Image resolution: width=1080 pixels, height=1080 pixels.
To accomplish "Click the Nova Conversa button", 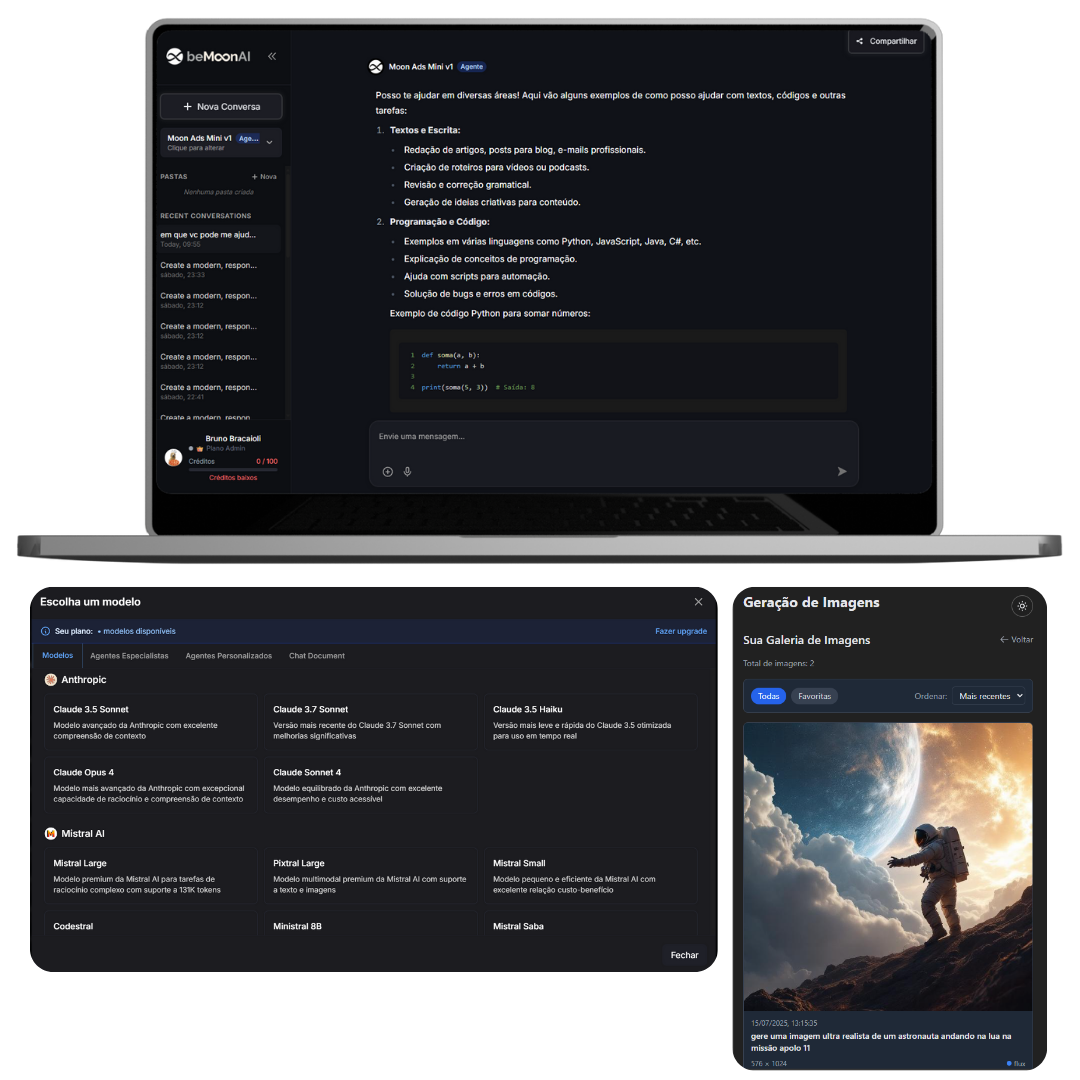I will pyautogui.click(x=221, y=107).
